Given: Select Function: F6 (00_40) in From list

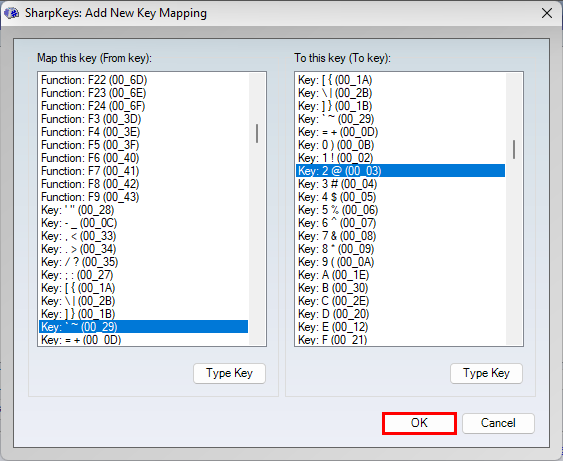Looking at the screenshot, I should click(x=144, y=158).
